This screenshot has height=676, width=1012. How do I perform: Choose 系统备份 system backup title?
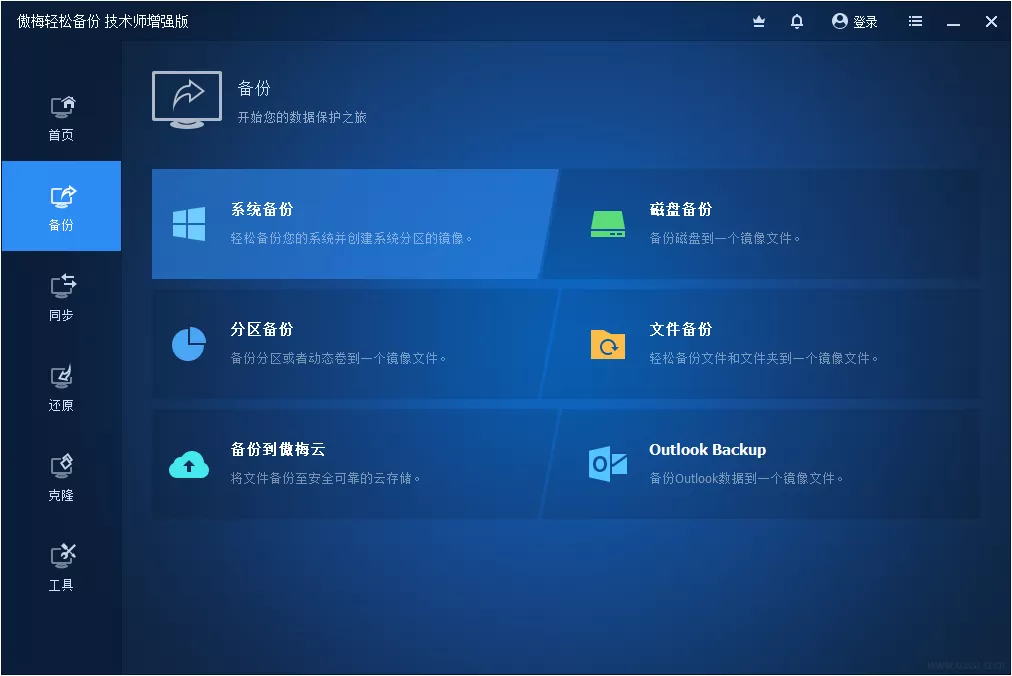(x=262, y=210)
